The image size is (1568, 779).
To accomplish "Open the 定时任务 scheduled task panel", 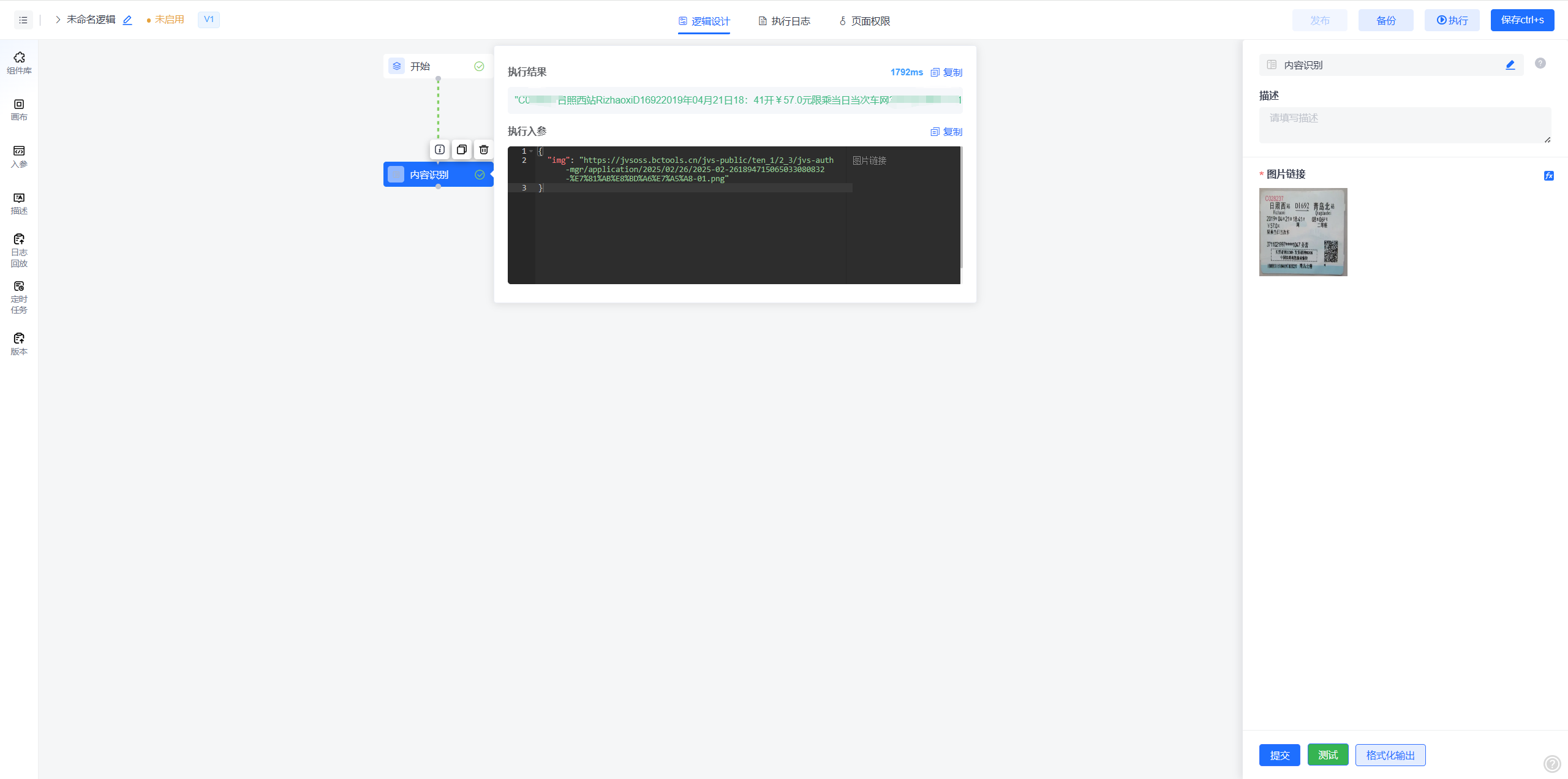I will 19,297.
